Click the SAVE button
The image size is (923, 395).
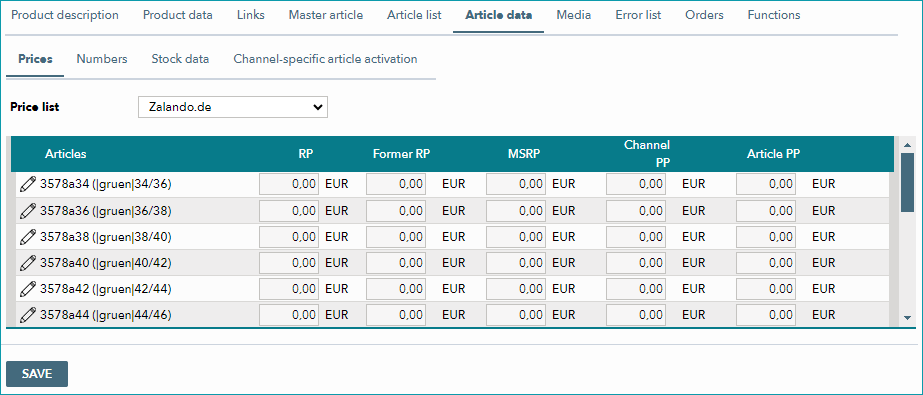[37, 374]
